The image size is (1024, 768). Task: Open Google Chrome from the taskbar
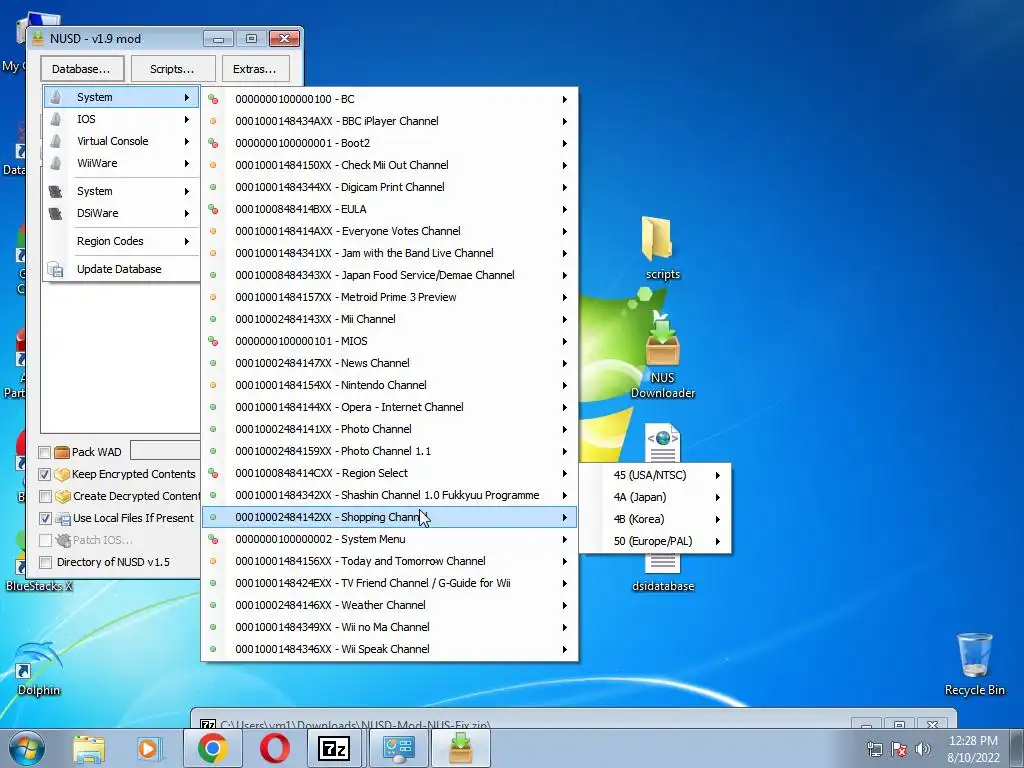[213, 748]
